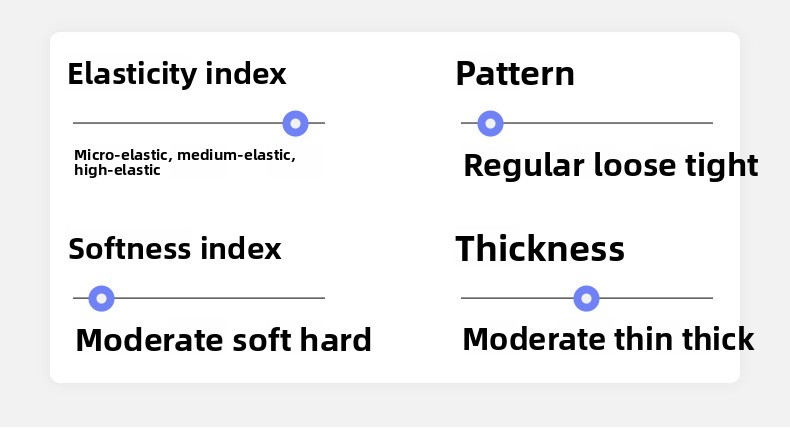Select the Pattern heading
790x428 pixels.
tap(515, 74)
